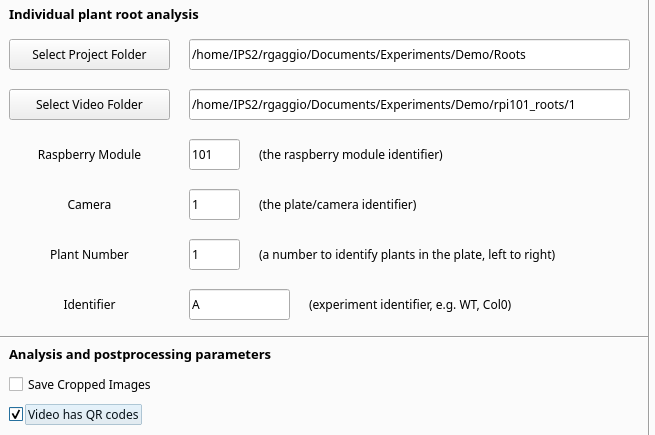Click the Camera identifier input box

coord(214,204)
